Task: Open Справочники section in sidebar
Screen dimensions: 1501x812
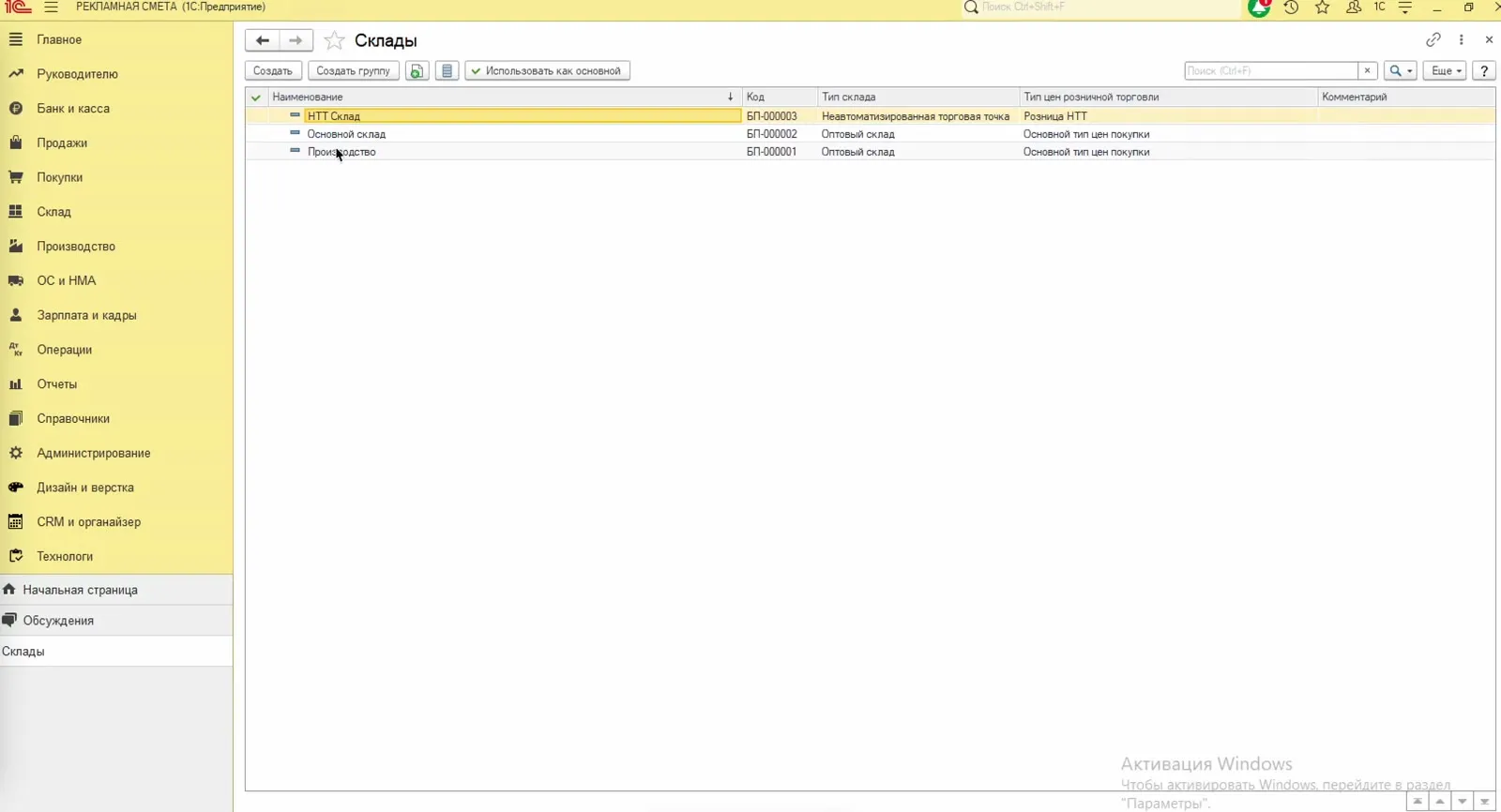Action: [x=73, y=418]
